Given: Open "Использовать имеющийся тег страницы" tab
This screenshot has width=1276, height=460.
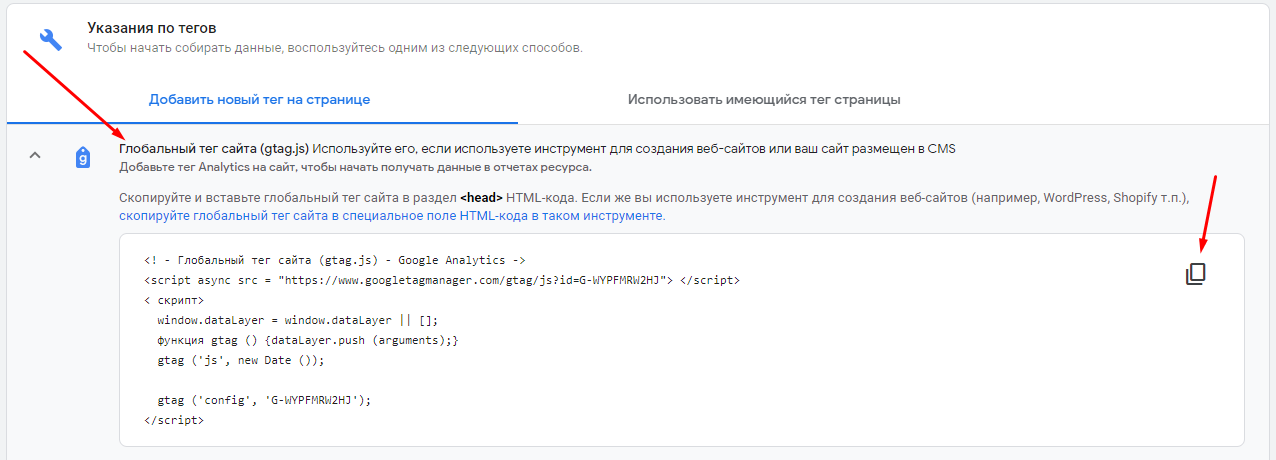Looking at the screenshot, I should point(764,100).
